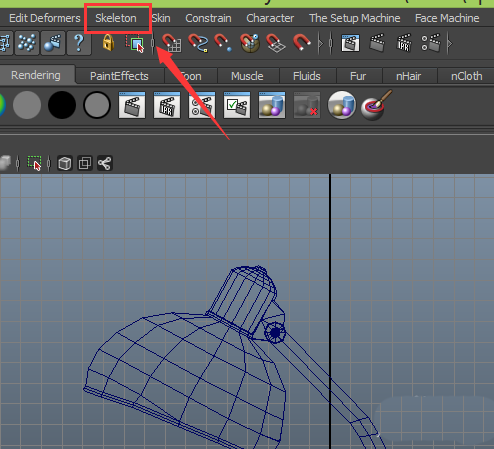This screenshot has height=449, width=494.
Task: Enable snap to grids magnet
Action: [x=171, y=43]
